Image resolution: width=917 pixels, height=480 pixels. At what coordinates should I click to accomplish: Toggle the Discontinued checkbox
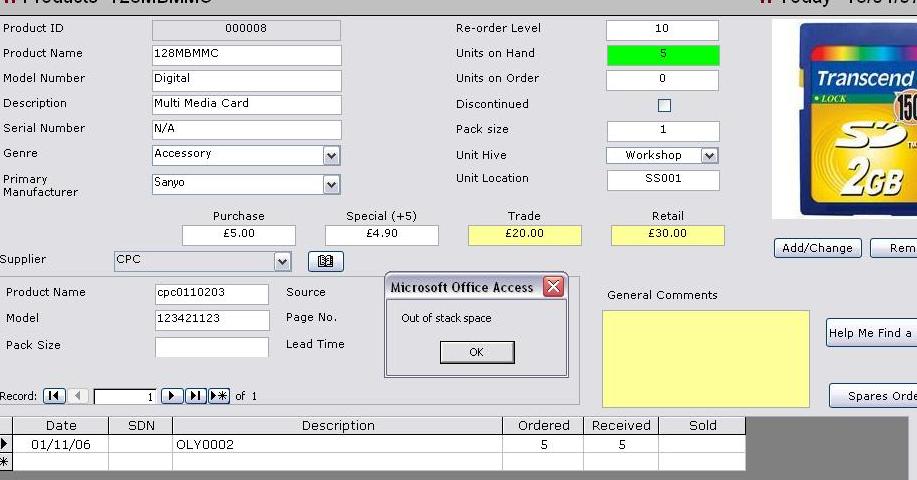(664, 105)
